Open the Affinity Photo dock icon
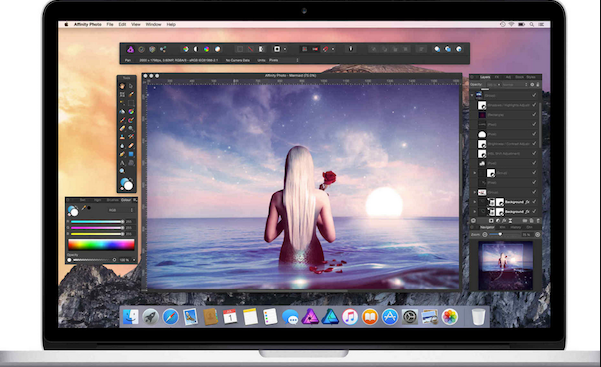 [x=310, y=317]
